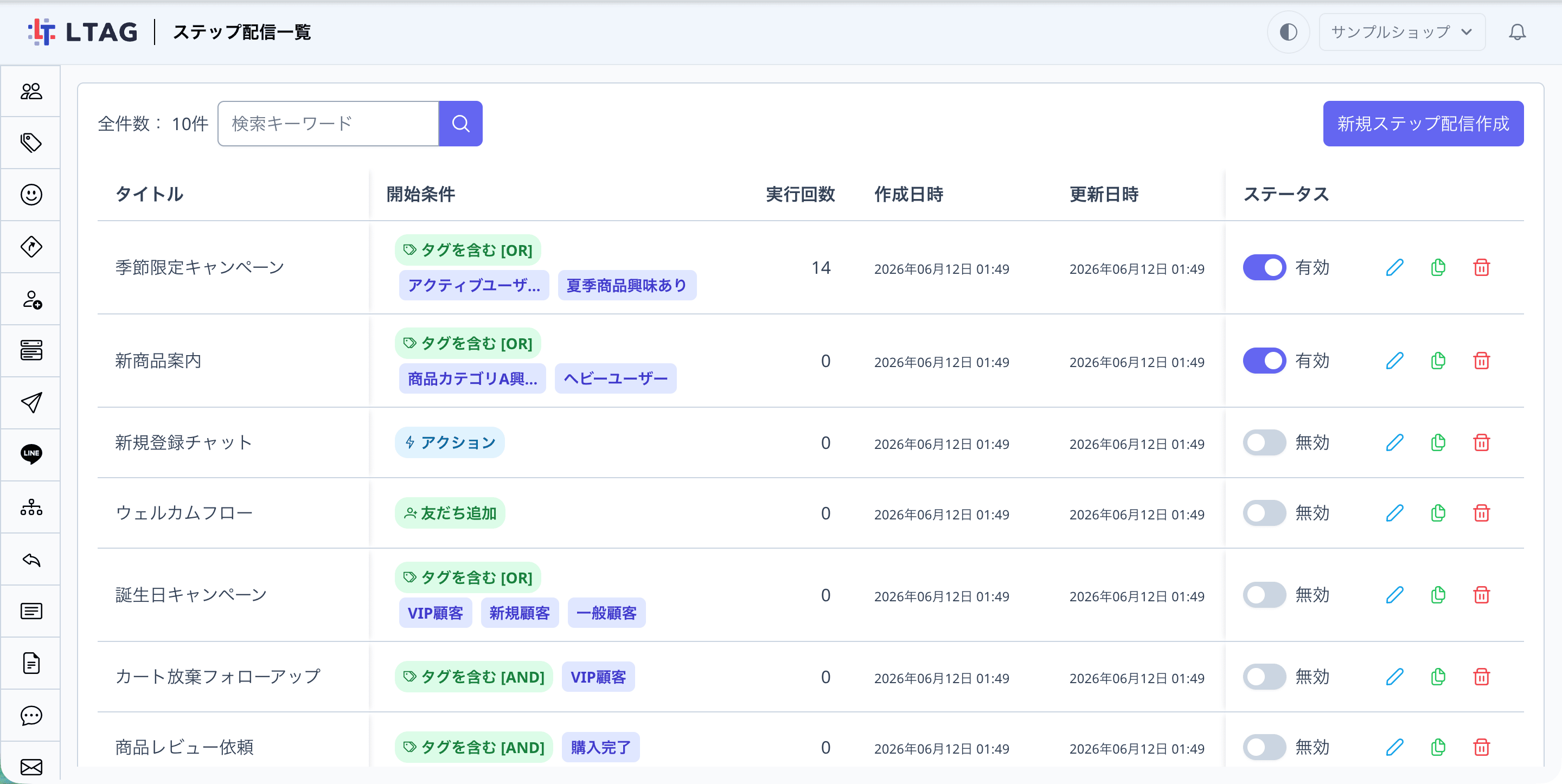Click the 商品レビュー依頼 title cell
The width and height of the screenshot is (1562, 784).
(184, 747)
